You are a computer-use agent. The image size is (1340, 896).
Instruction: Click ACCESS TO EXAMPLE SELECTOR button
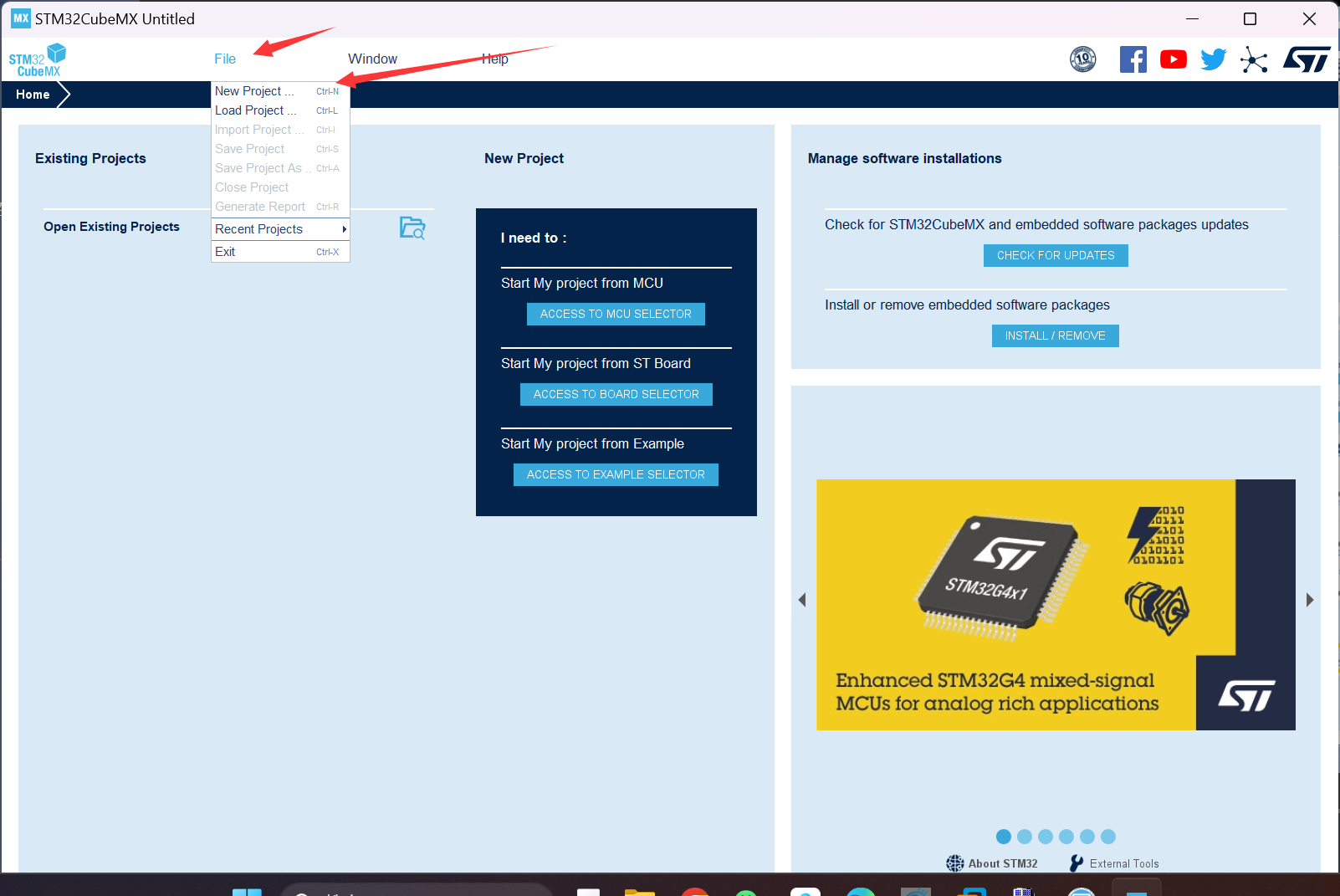tap(616, 474)
